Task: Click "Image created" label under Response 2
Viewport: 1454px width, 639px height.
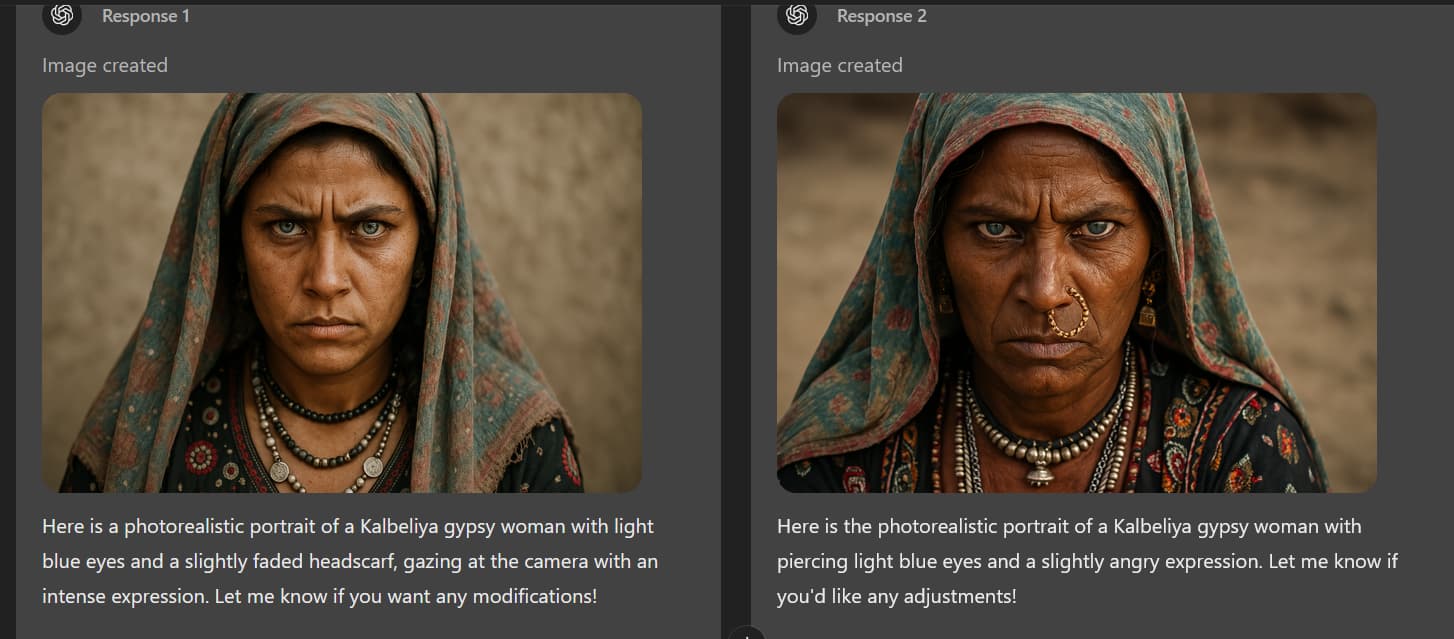Action: (x=840, y=65)
